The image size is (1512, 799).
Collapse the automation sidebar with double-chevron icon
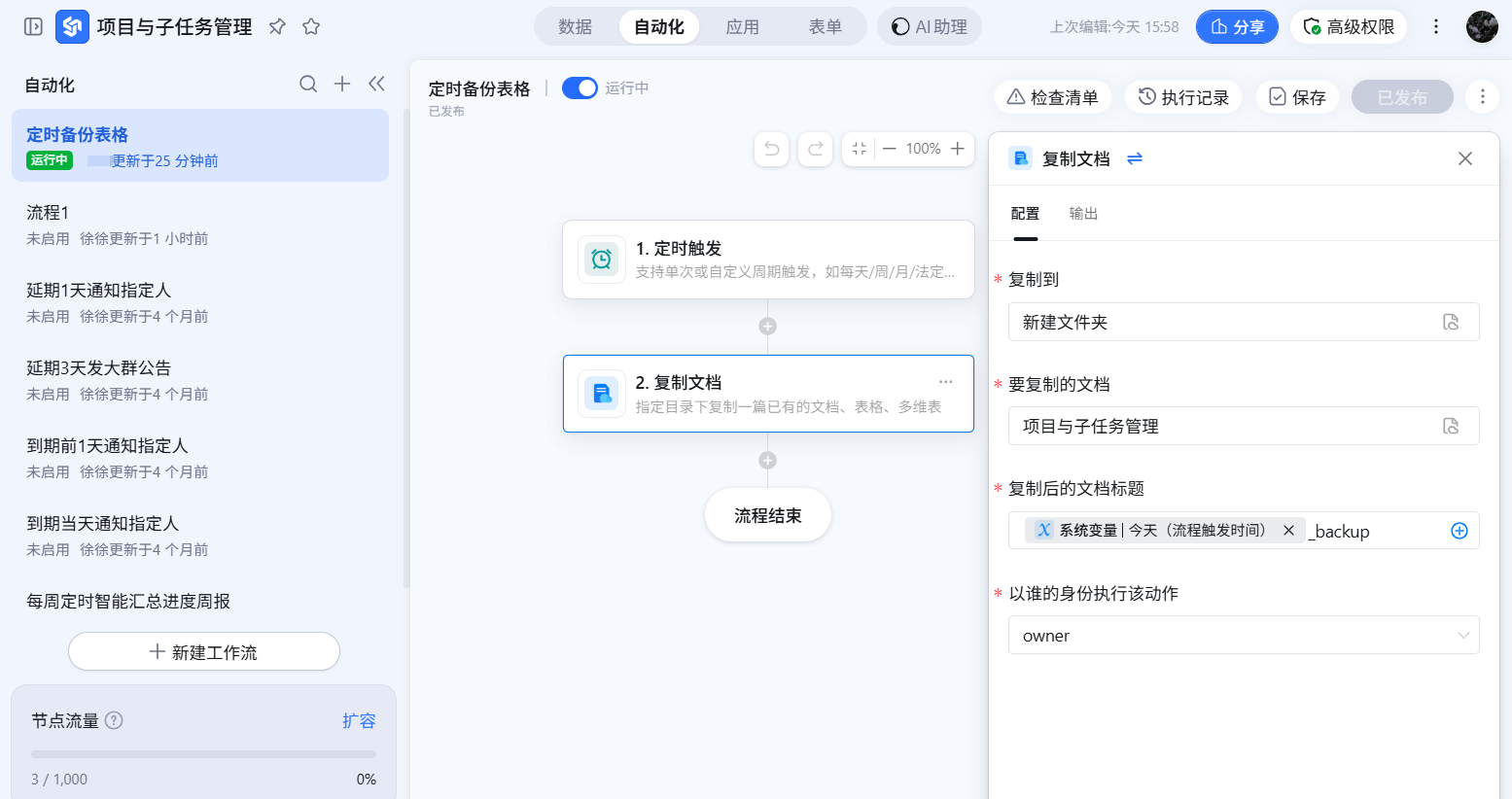coord(376,85)
